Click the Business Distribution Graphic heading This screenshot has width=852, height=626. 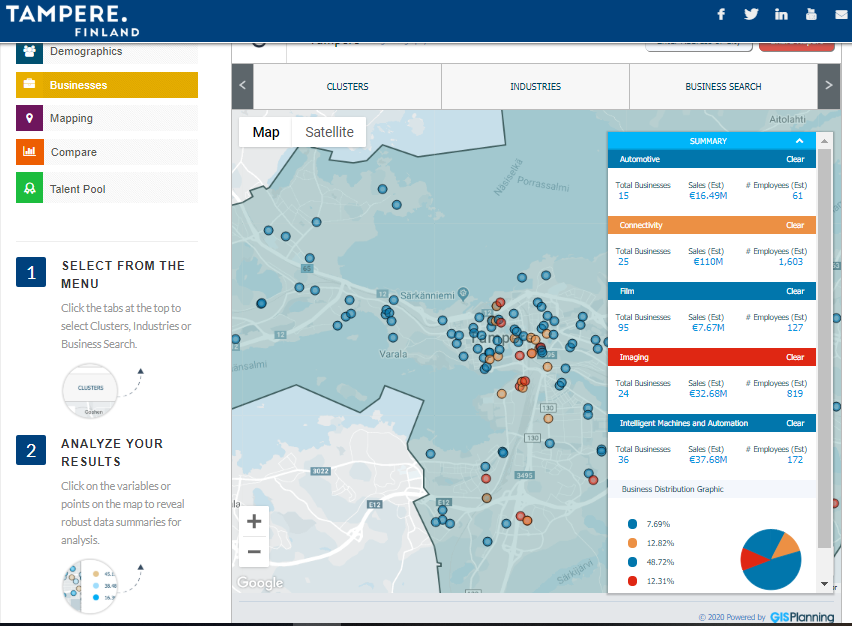[x=672, y=489]
